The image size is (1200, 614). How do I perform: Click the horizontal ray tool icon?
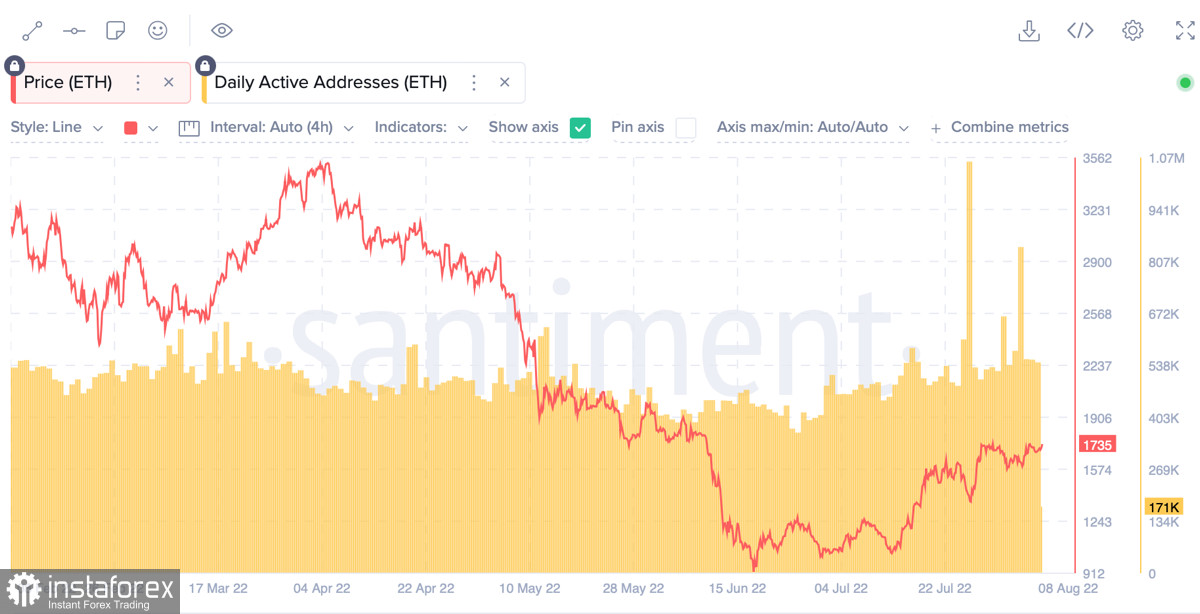tap(74, 31)
